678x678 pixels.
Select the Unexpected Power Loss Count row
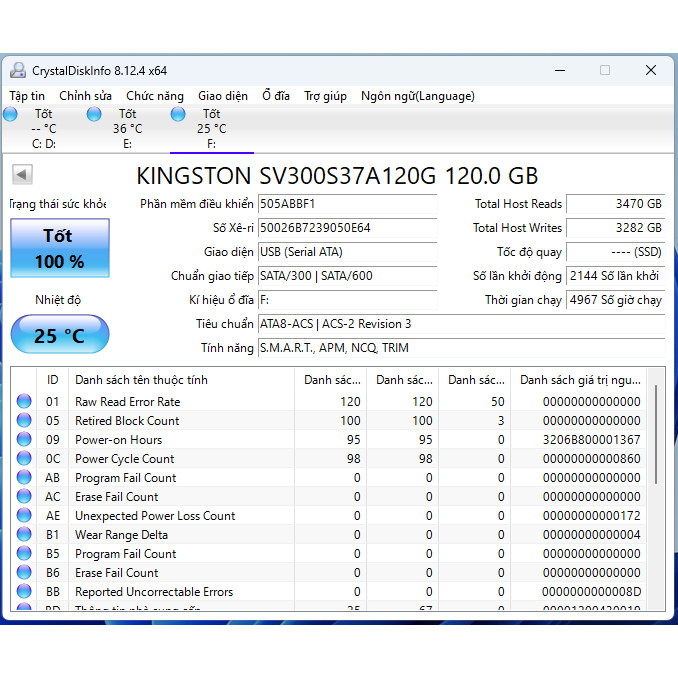pos(329,516)
